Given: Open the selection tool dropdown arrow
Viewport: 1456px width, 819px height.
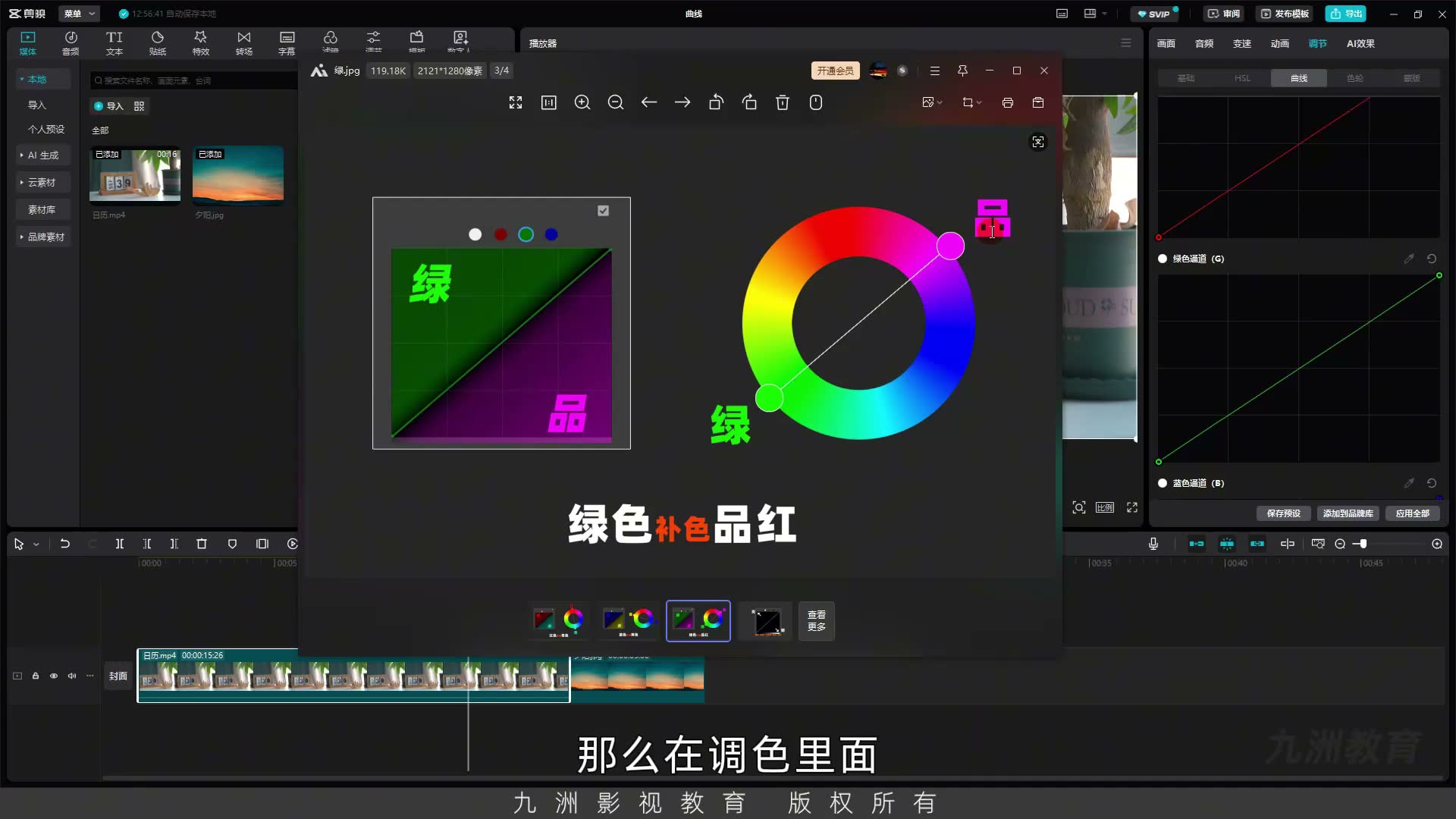Looking at the screenshot, I should pos(36,544).
